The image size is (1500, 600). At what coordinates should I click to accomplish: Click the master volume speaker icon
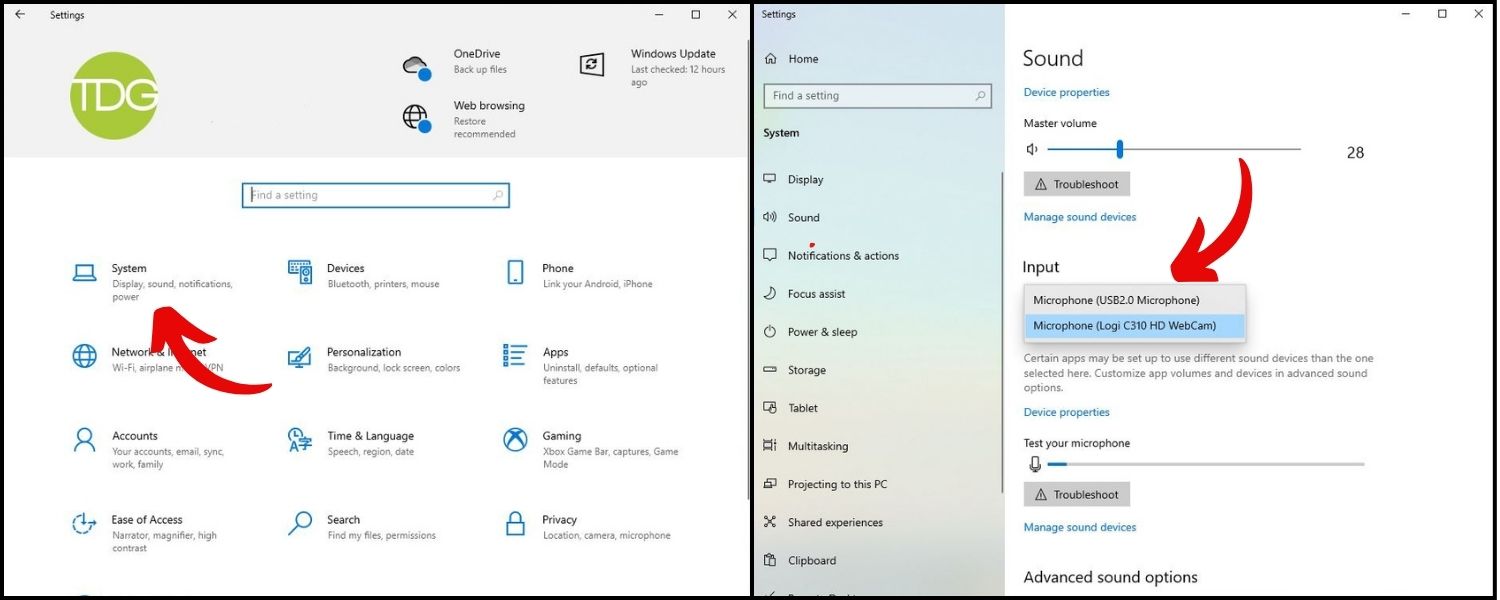[x=1033, y=150]
